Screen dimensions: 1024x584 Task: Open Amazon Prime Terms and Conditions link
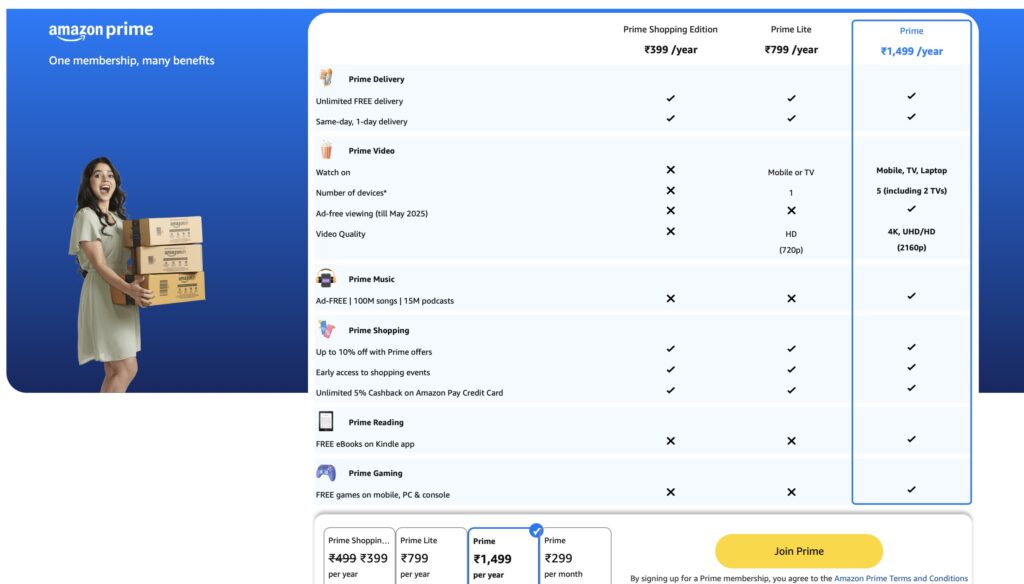901,579
